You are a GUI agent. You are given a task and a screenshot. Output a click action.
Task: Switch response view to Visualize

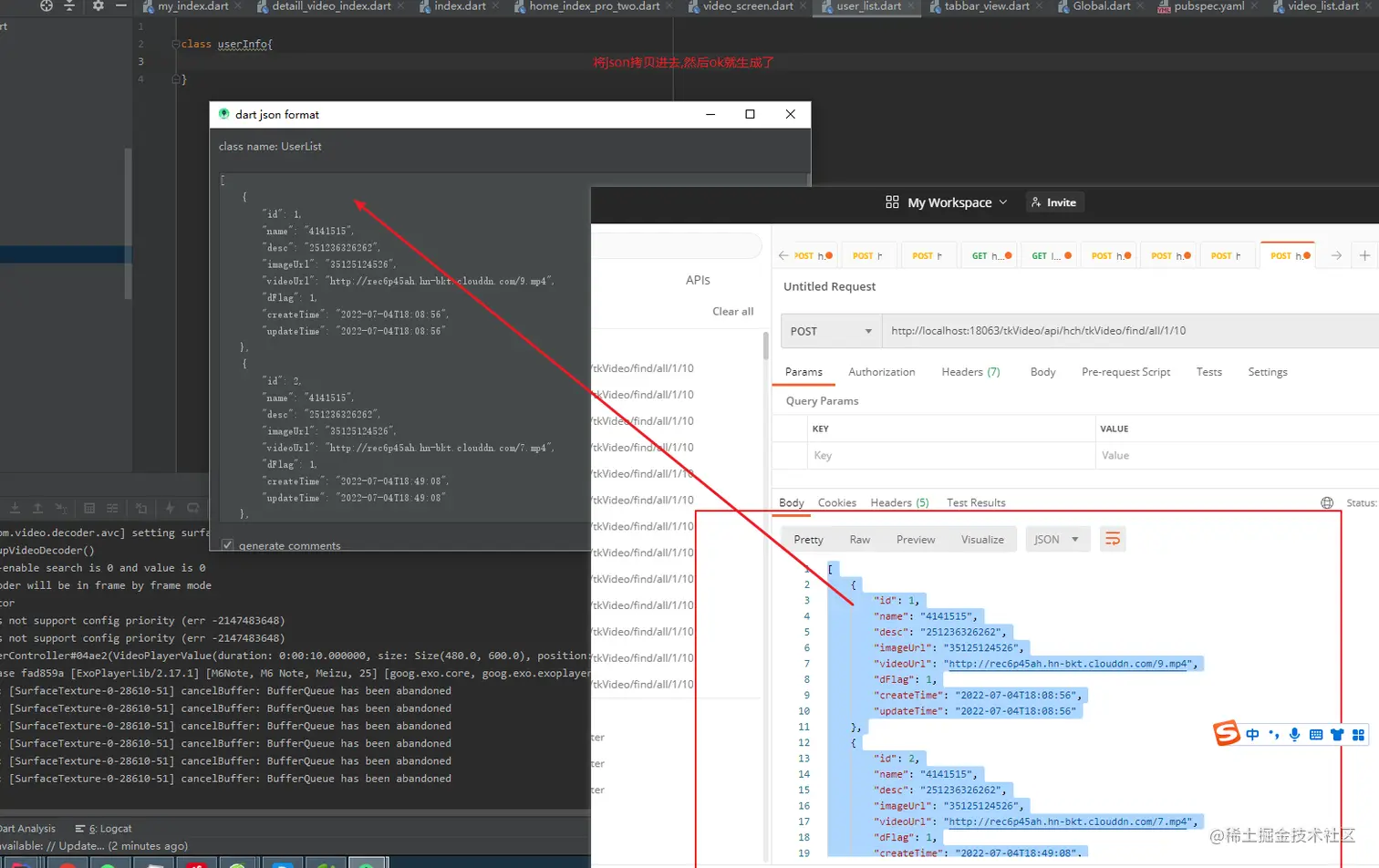pos(982,540)
